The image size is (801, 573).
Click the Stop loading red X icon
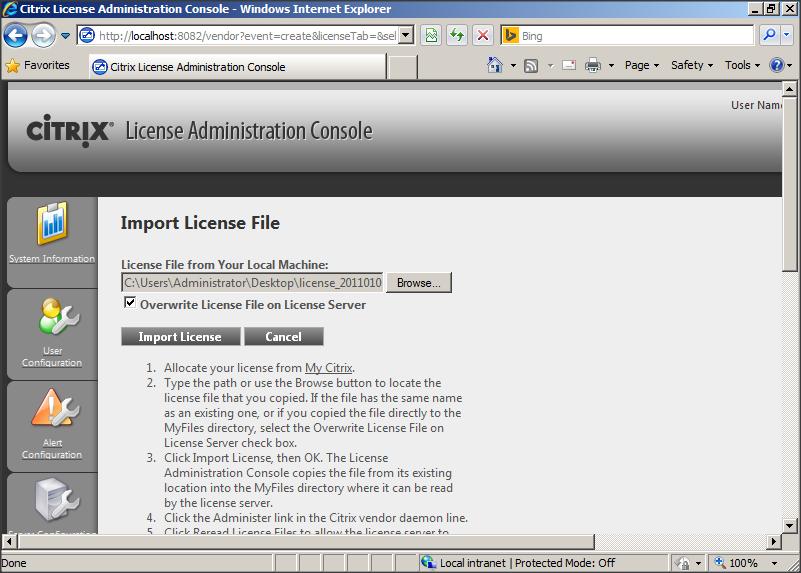pos(483,35)
